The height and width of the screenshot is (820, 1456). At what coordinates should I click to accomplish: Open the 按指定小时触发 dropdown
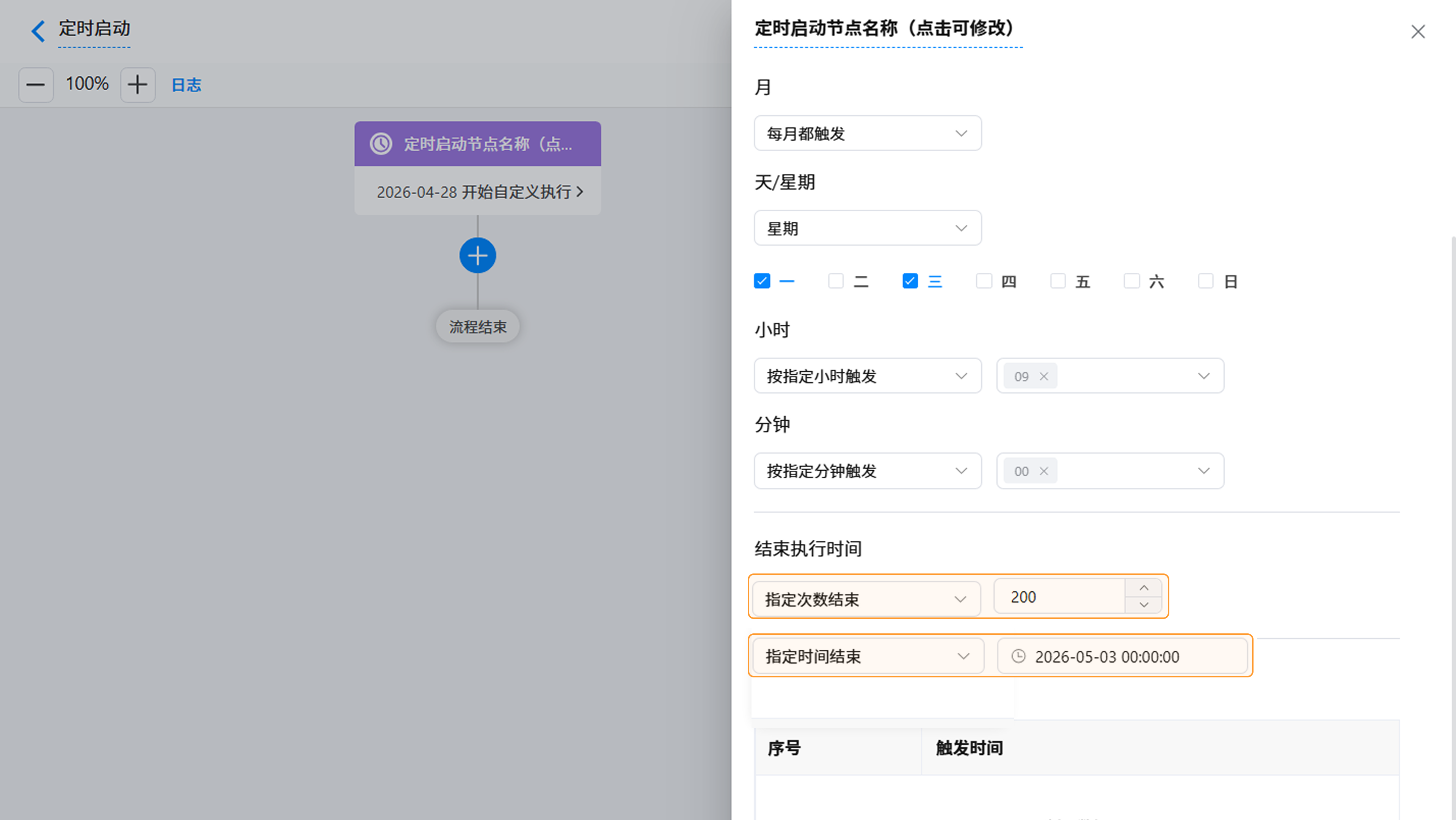(x=868, y=376)
